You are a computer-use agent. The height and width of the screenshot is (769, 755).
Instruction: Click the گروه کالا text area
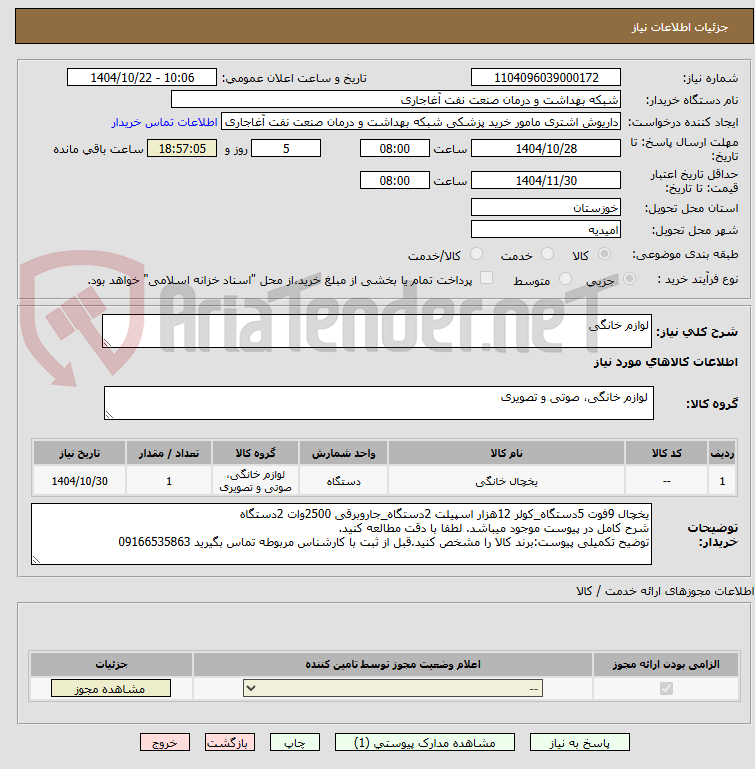(x=379, y=403)
